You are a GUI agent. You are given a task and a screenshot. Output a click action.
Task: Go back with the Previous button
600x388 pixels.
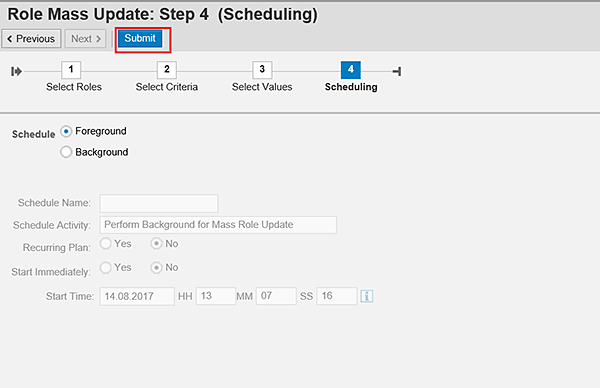click(31, 39)
